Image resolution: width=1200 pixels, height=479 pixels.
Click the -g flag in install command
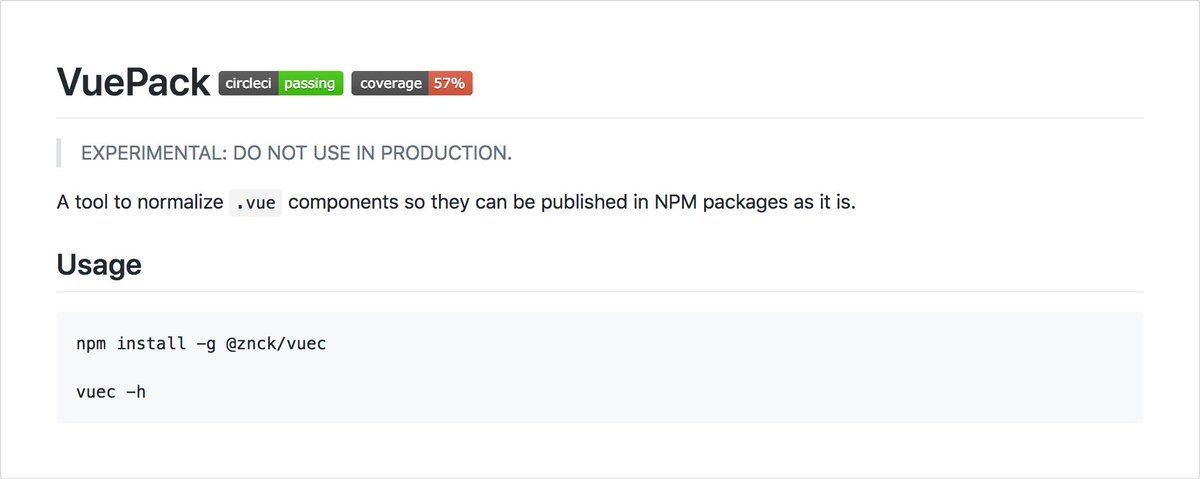point(205,344)
